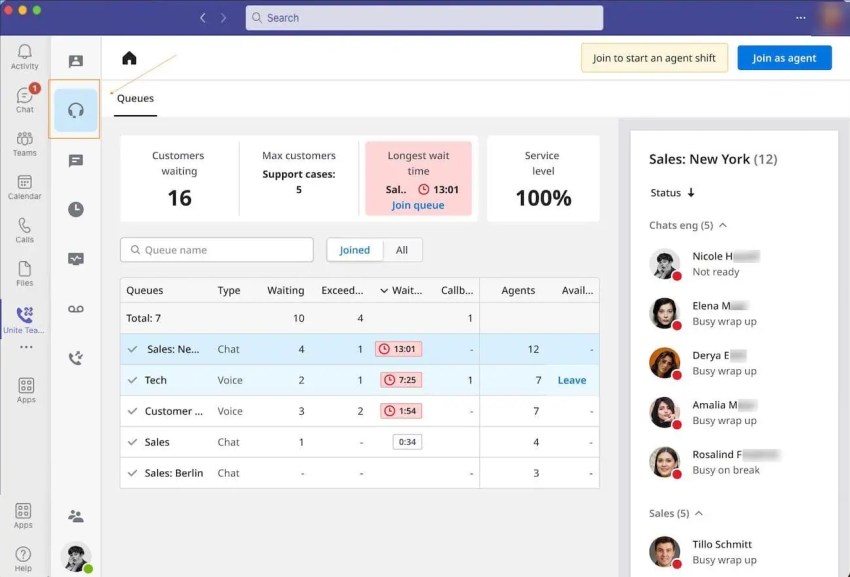Open the Teams Calendar icon
This screenshot has width=850, height=577.
coord(24,187)
